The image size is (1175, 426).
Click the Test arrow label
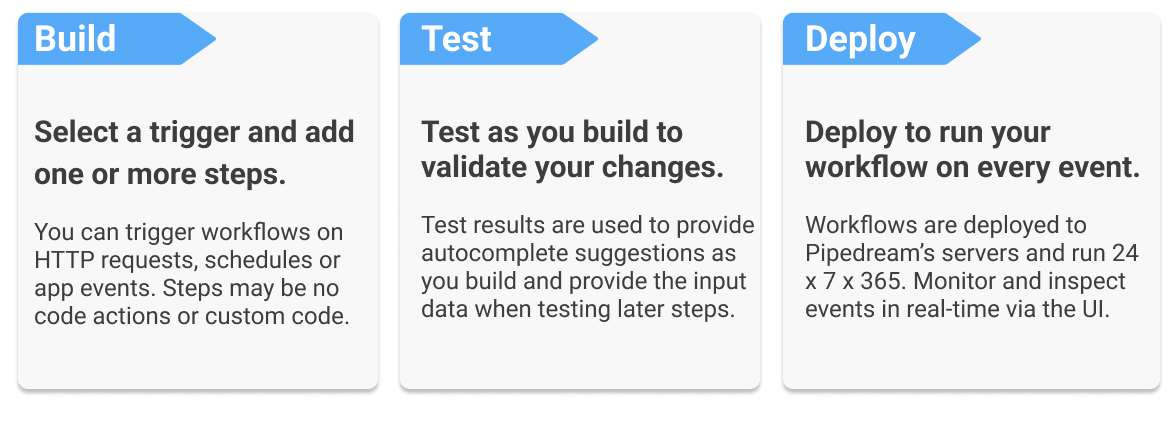(x=456, y=39)
